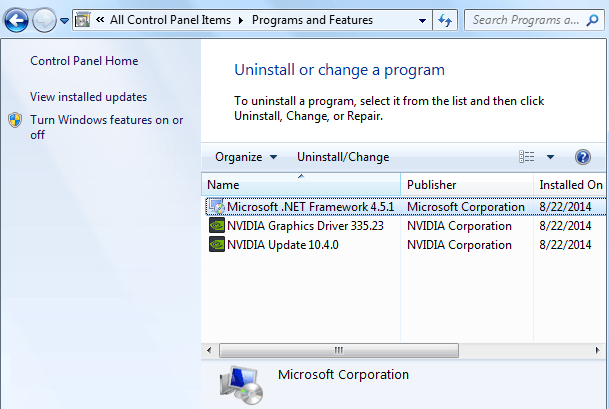
Task: Sort by the Publisher column header
Action: [467, 184]
